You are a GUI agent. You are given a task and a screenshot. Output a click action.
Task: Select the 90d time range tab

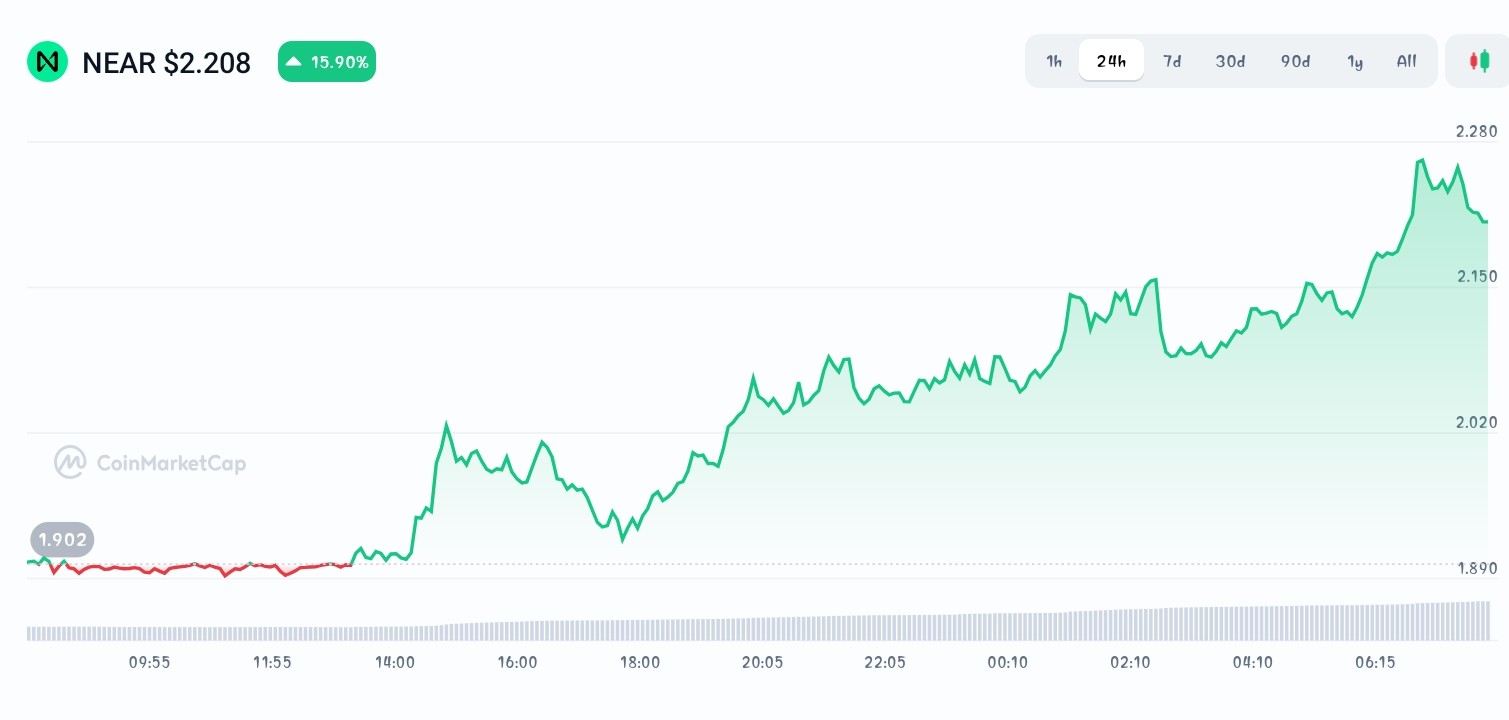(x=1295, y=61)
